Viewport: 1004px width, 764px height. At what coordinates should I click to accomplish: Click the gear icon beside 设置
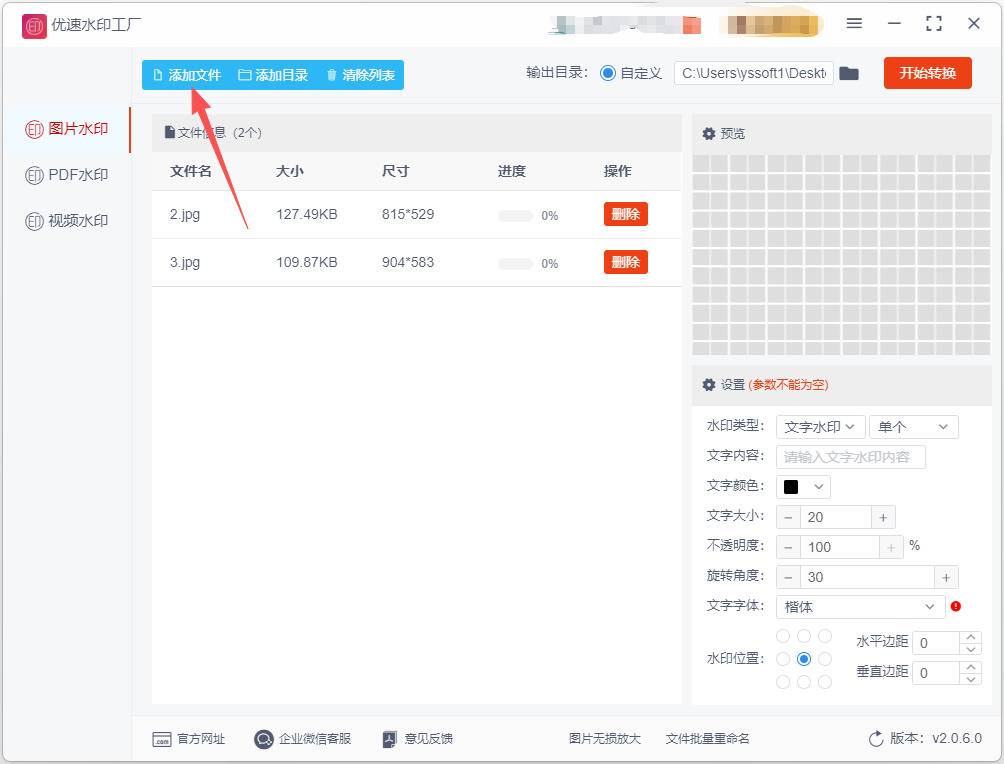[709, 385]
